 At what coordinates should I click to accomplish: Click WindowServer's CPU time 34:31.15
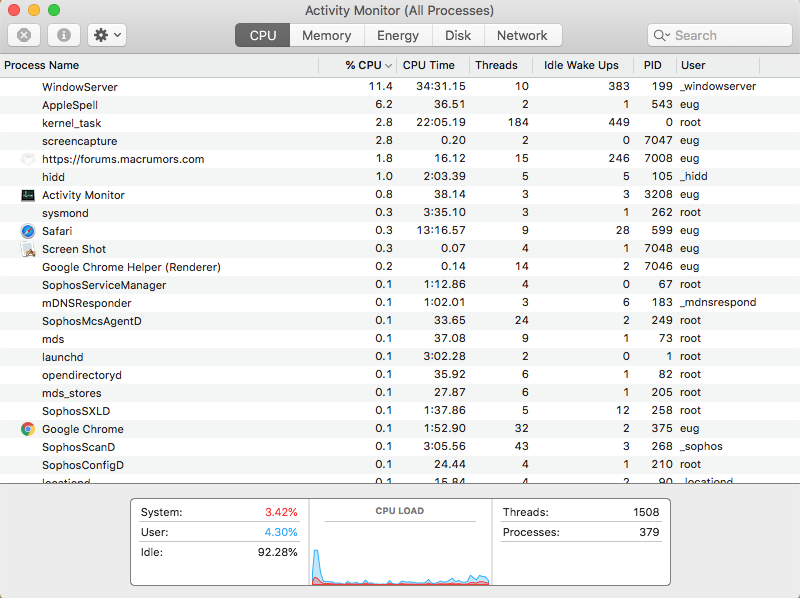coord(441,86)
